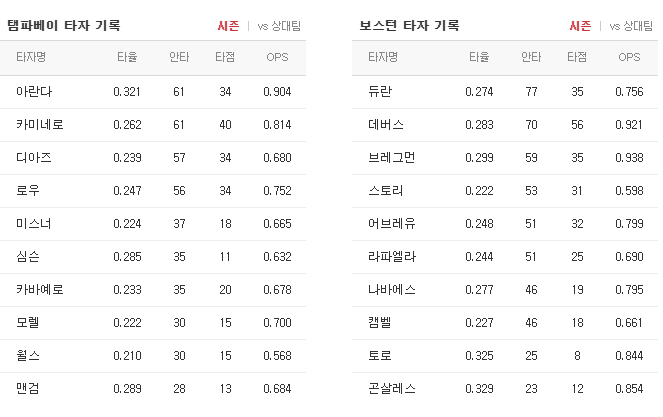Select player 라파엘라
663x417 pixels.
392,257
